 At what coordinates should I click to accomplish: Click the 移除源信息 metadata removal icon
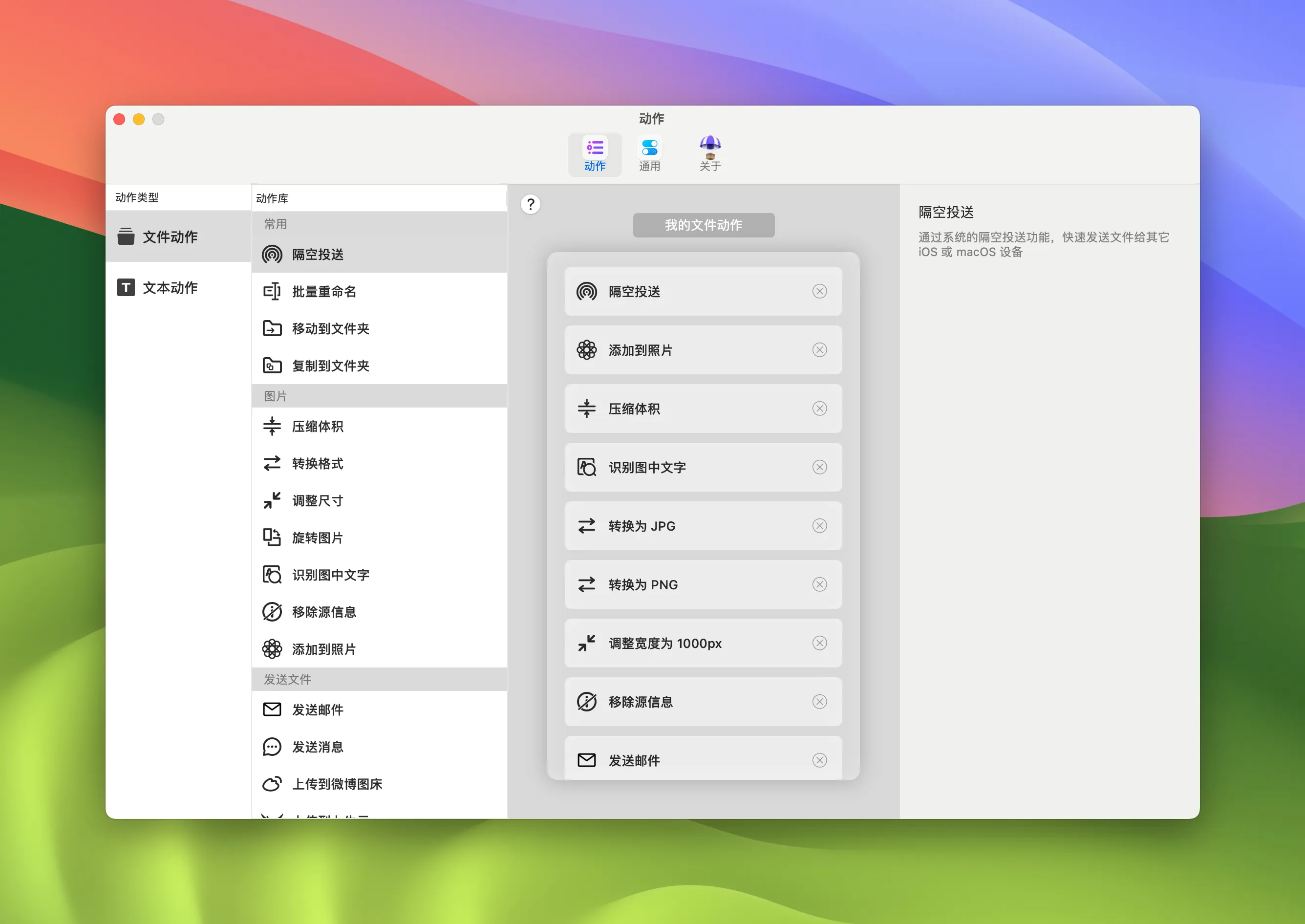pos(272,612)
